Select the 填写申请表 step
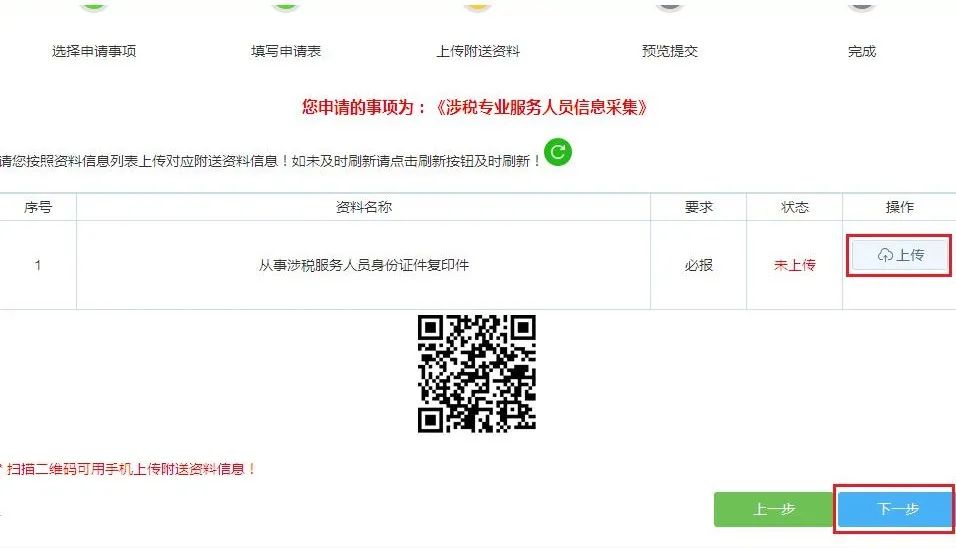Screen dimensions: 956x548 [x=286, y=51]
